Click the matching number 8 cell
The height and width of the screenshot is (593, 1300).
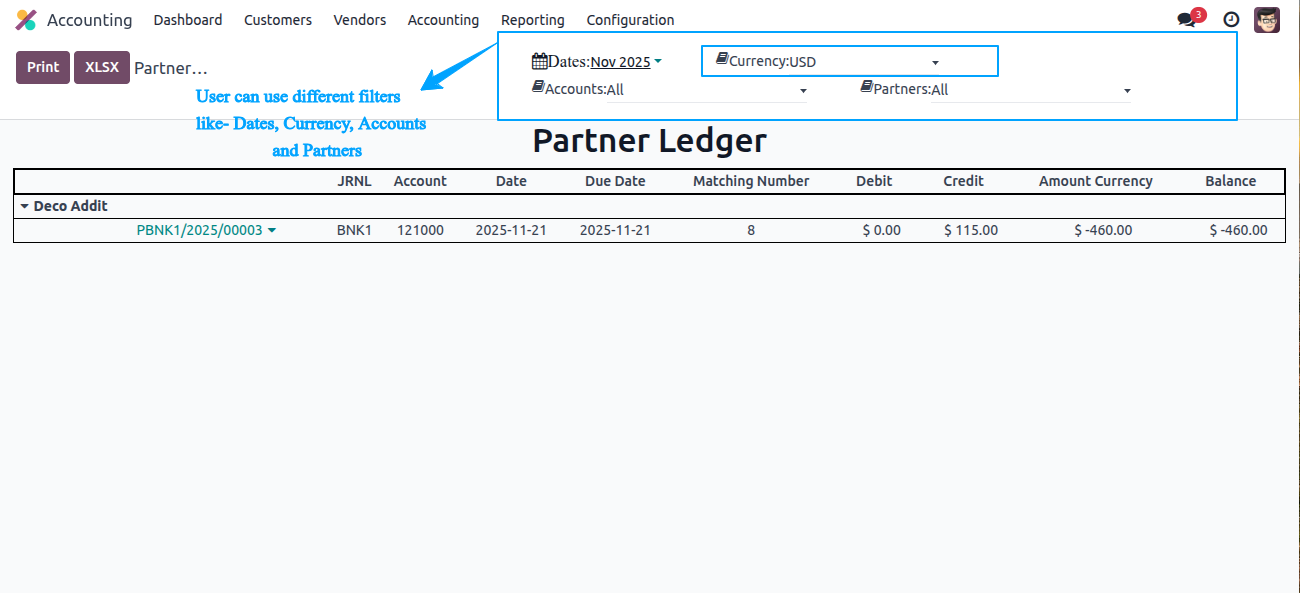click(751, 230)
